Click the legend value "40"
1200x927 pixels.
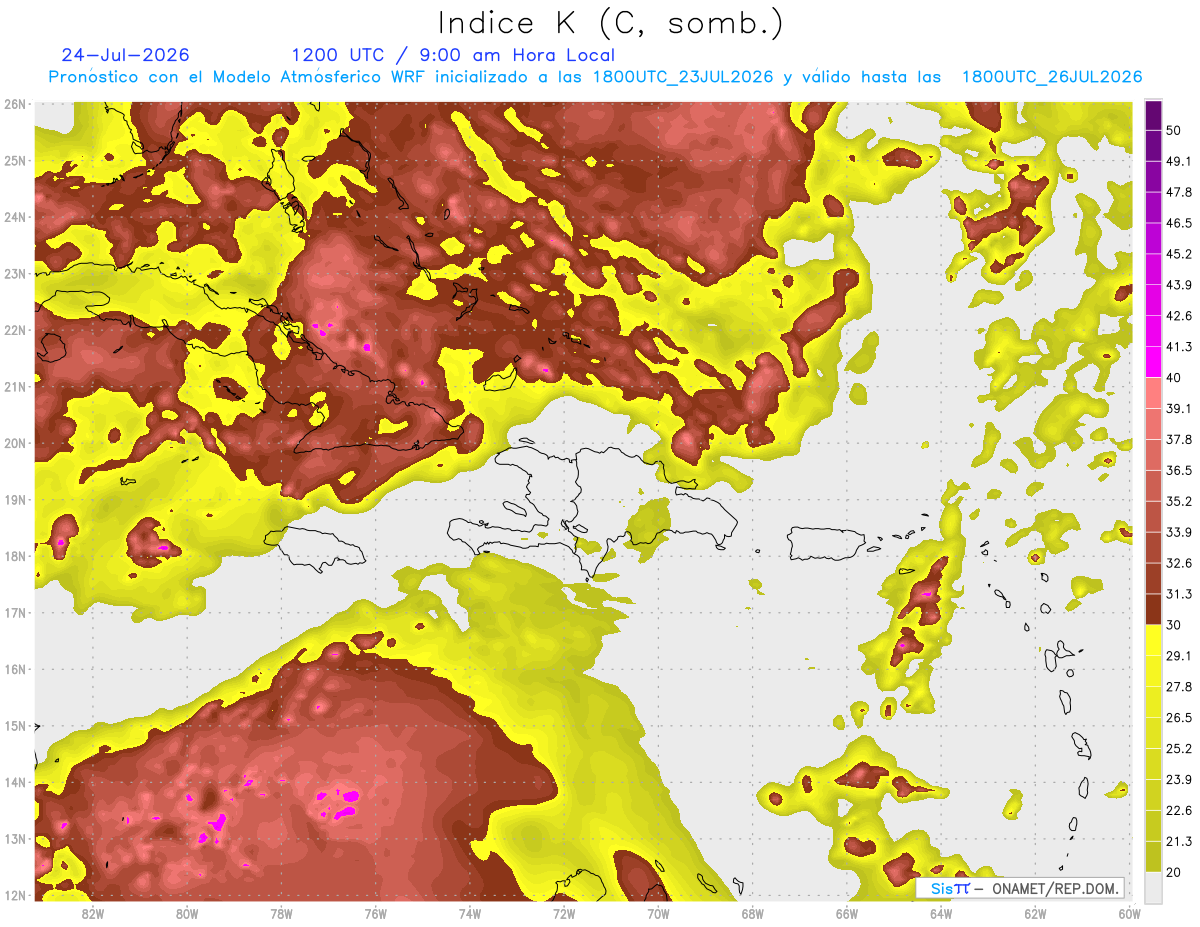tap(1174, 378)
